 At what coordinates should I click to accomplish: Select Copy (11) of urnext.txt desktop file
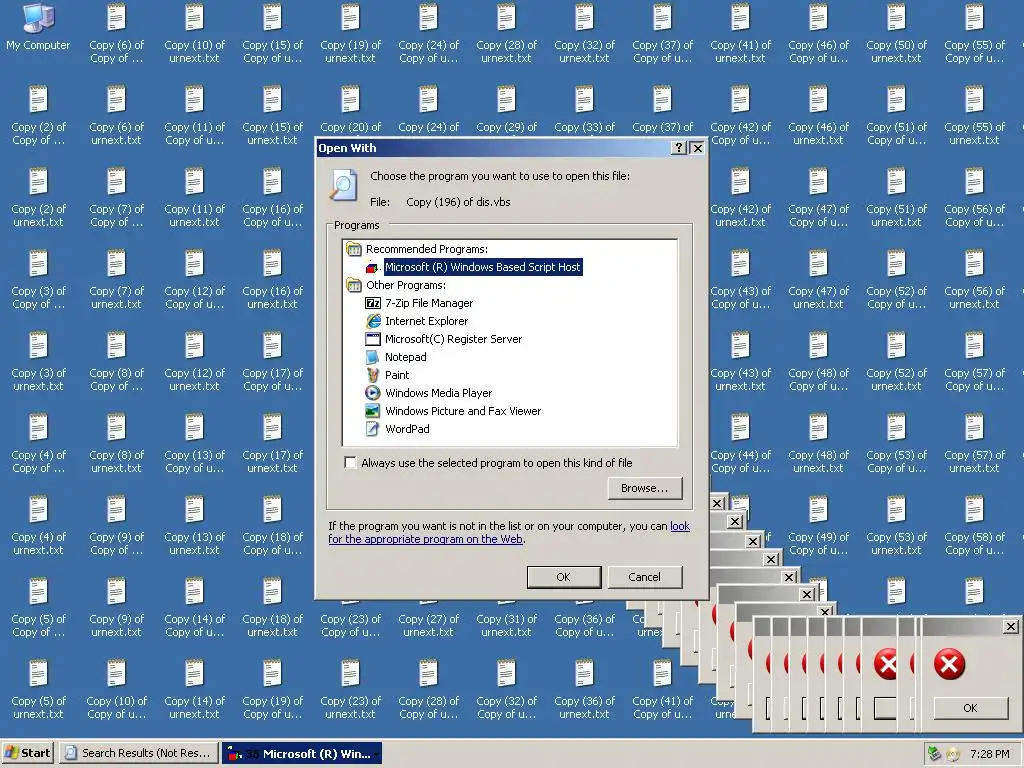[195, 199]
